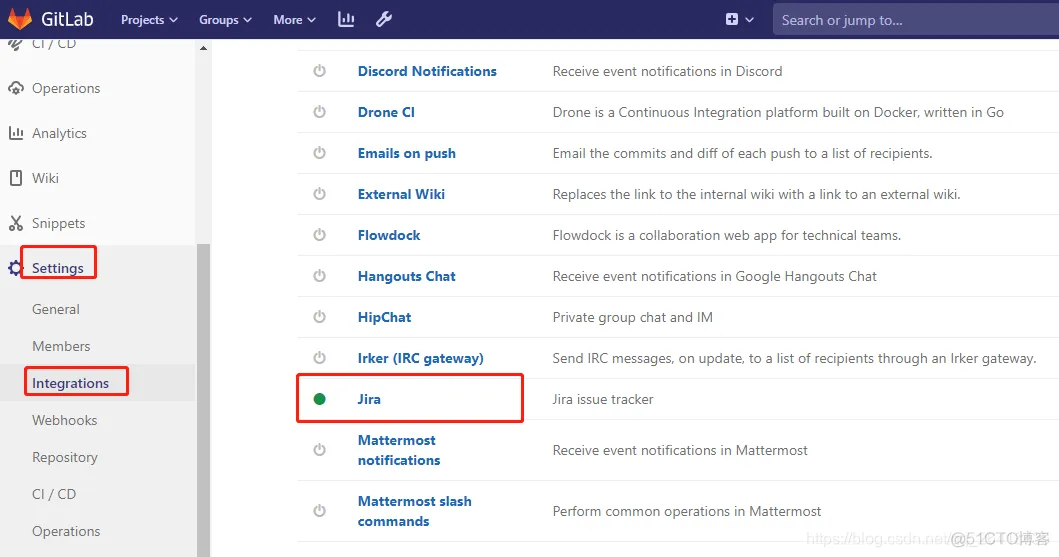Click the Settings gear icon
This screenshot has height=557, width=1059.
pyautogui.click(x=15, y=268)
